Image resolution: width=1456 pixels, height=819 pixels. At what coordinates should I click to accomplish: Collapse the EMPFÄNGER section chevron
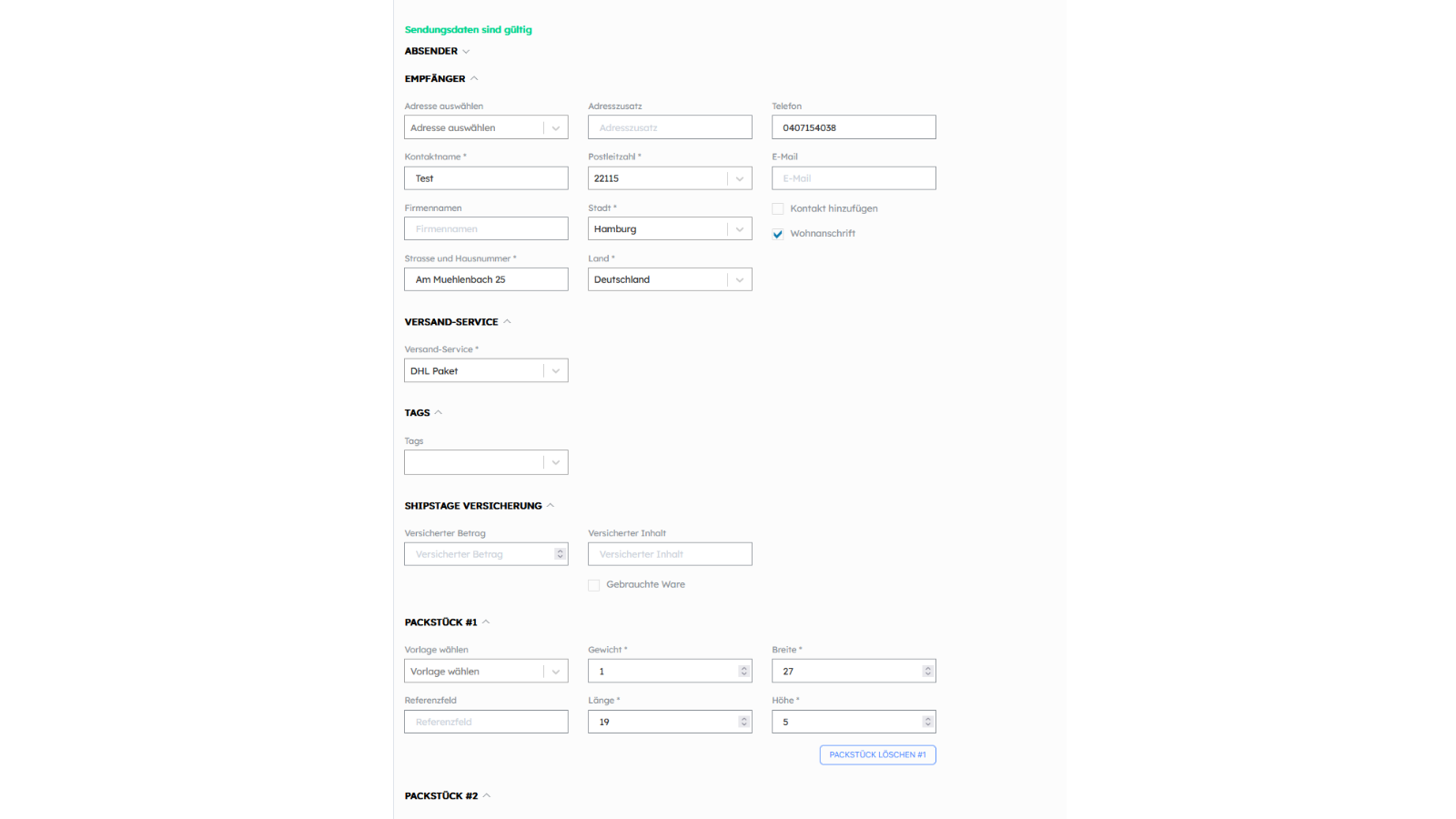tap(474, 78)
